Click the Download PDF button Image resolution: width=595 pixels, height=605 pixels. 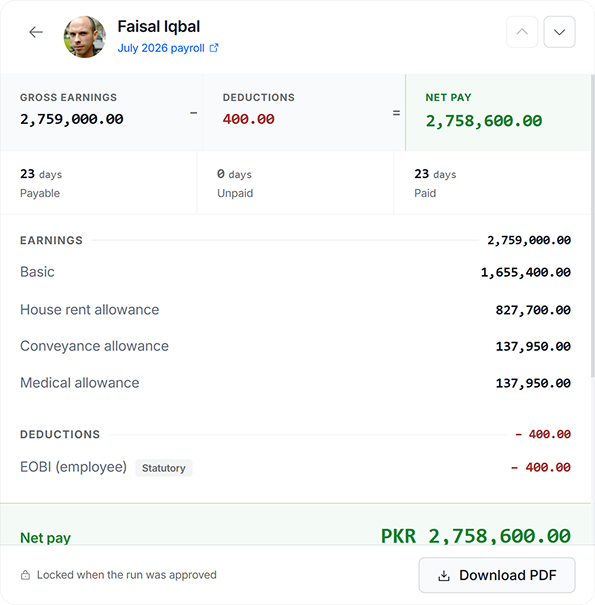coord(497,575)
